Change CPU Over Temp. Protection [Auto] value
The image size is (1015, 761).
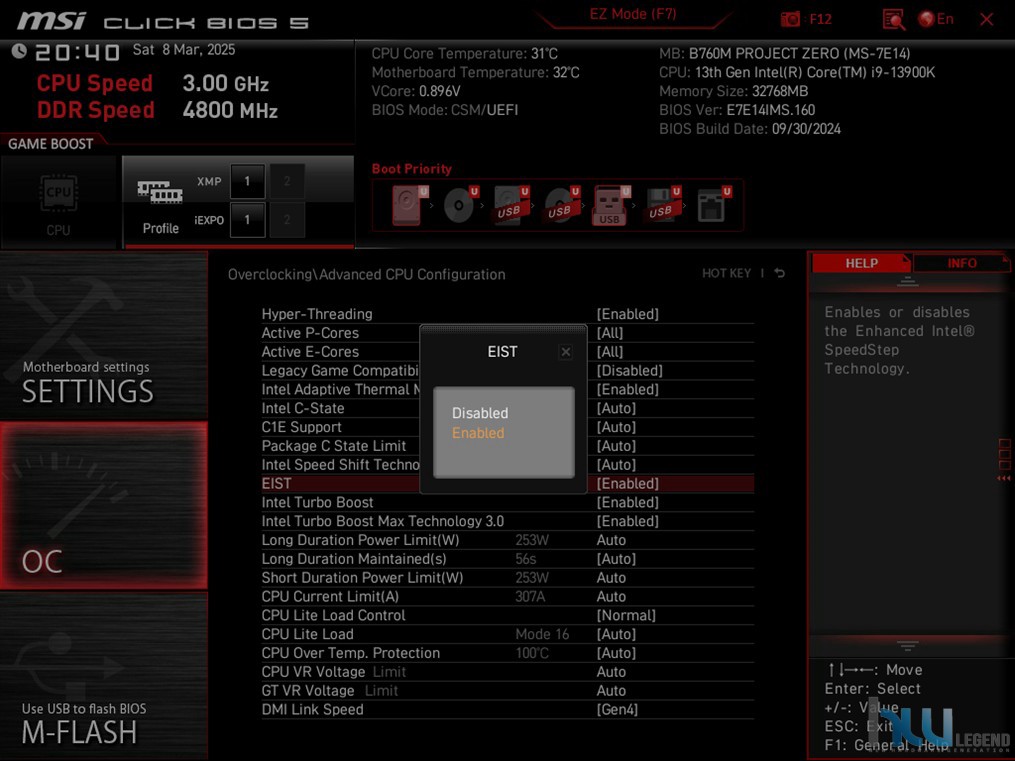click(616, 652)
